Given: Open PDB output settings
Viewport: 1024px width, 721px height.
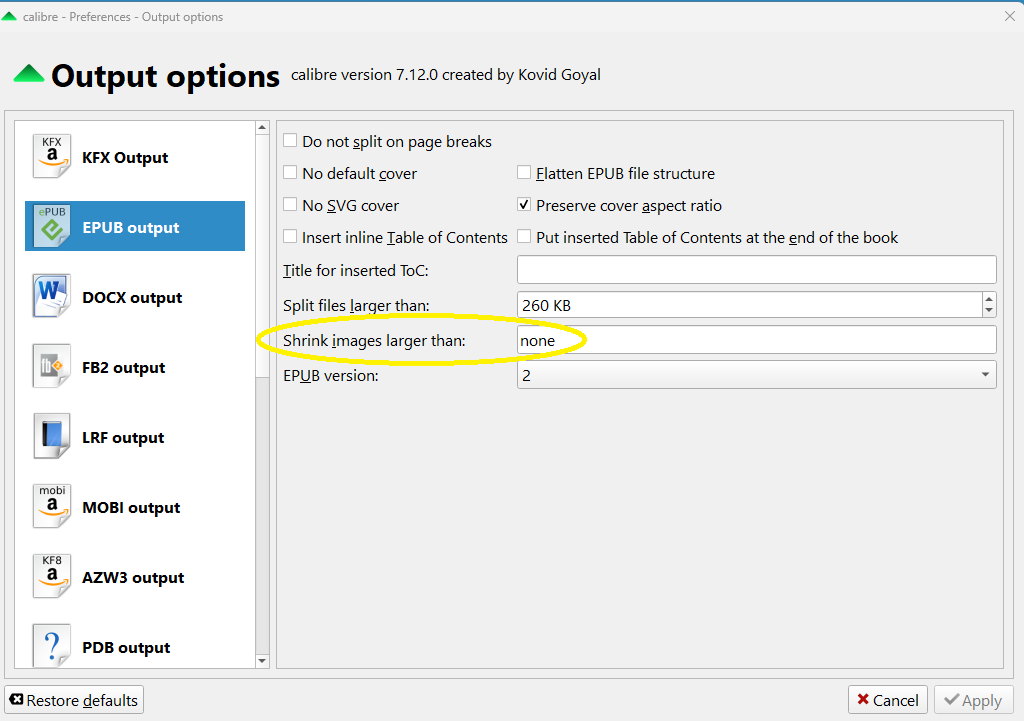Looking at the screenshot, I should 135,646.
